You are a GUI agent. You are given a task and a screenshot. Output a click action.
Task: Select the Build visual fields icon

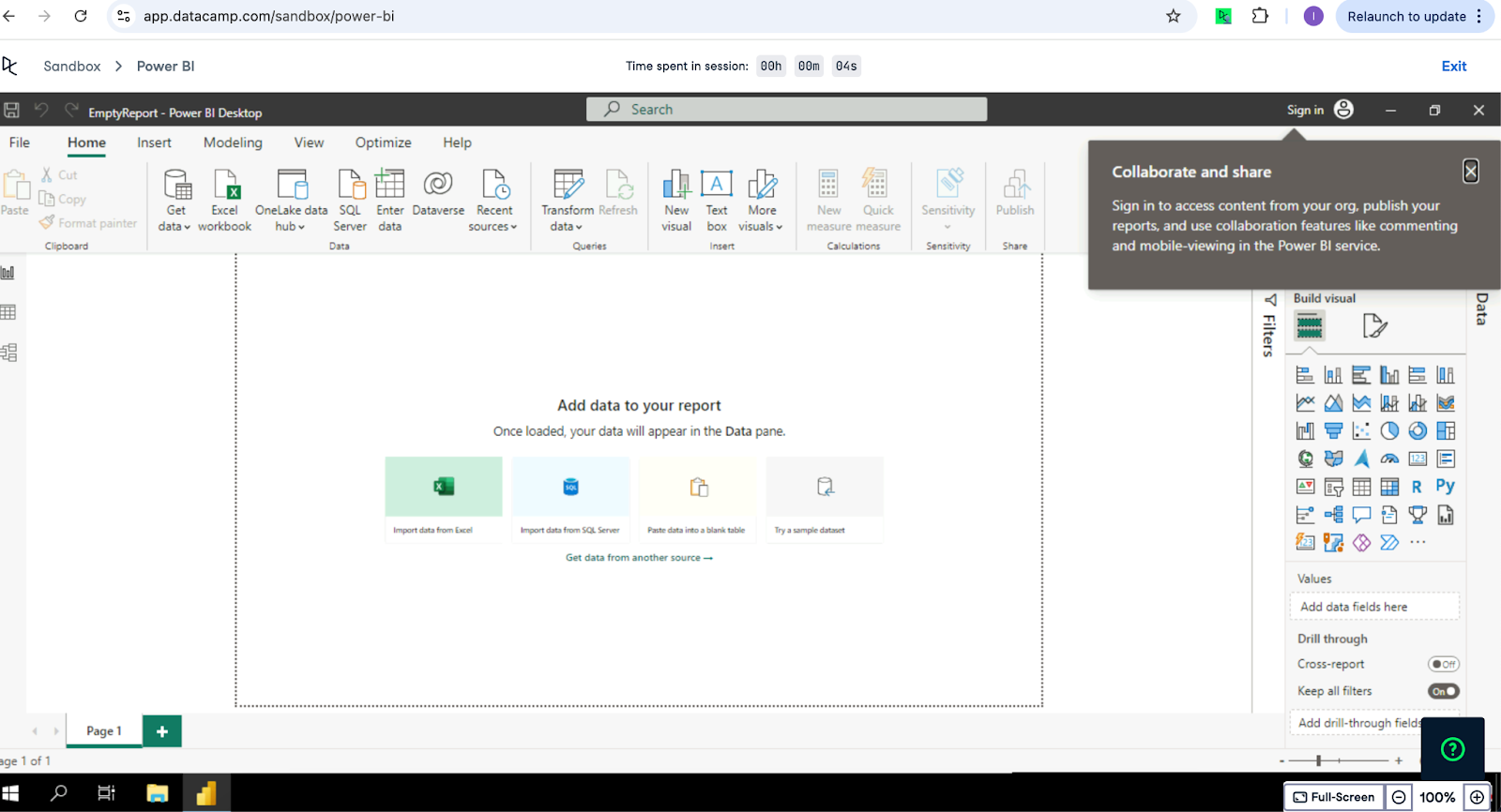point(1310,326)
